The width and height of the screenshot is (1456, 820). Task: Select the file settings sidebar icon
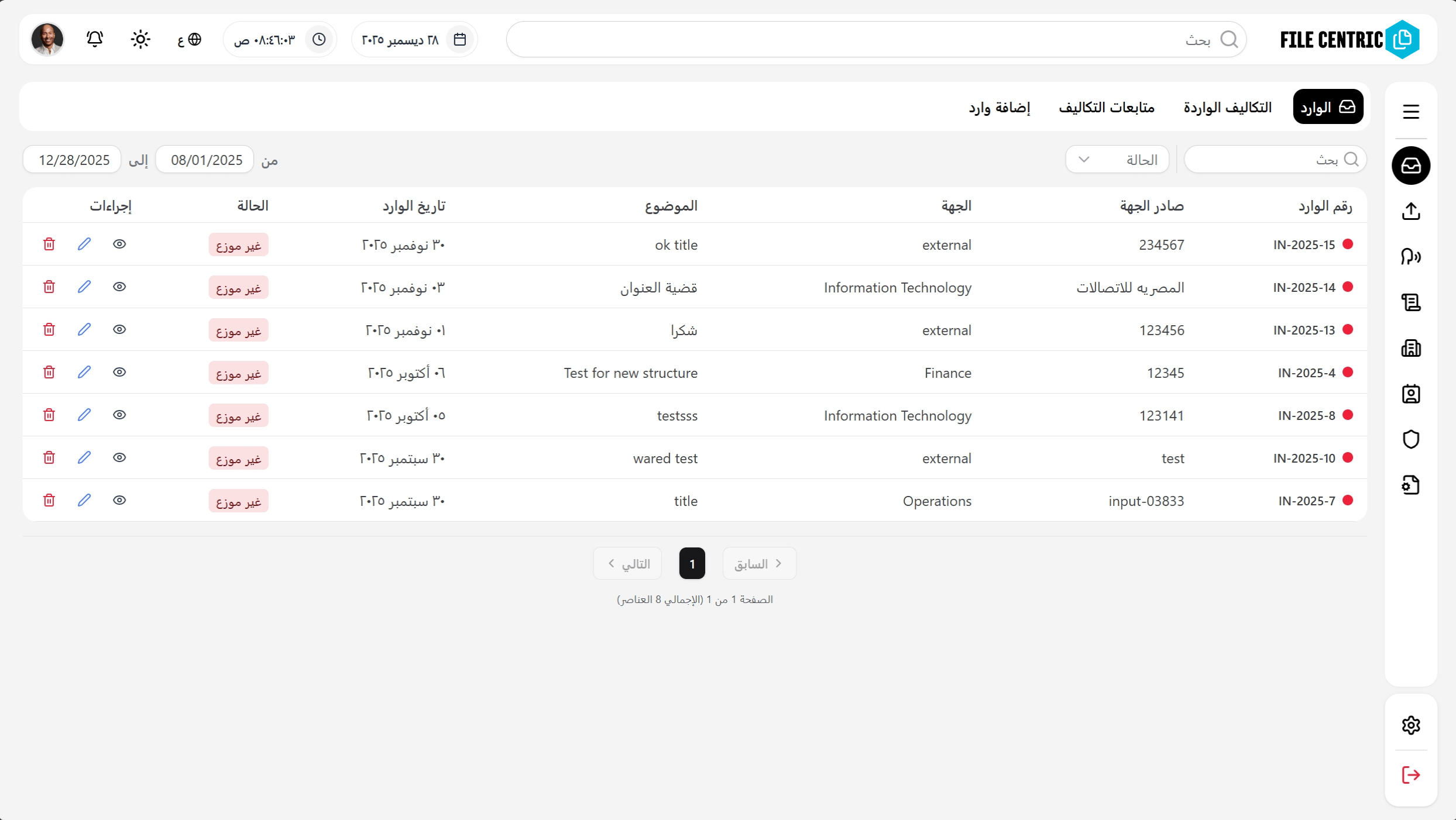coord(1411,485)
